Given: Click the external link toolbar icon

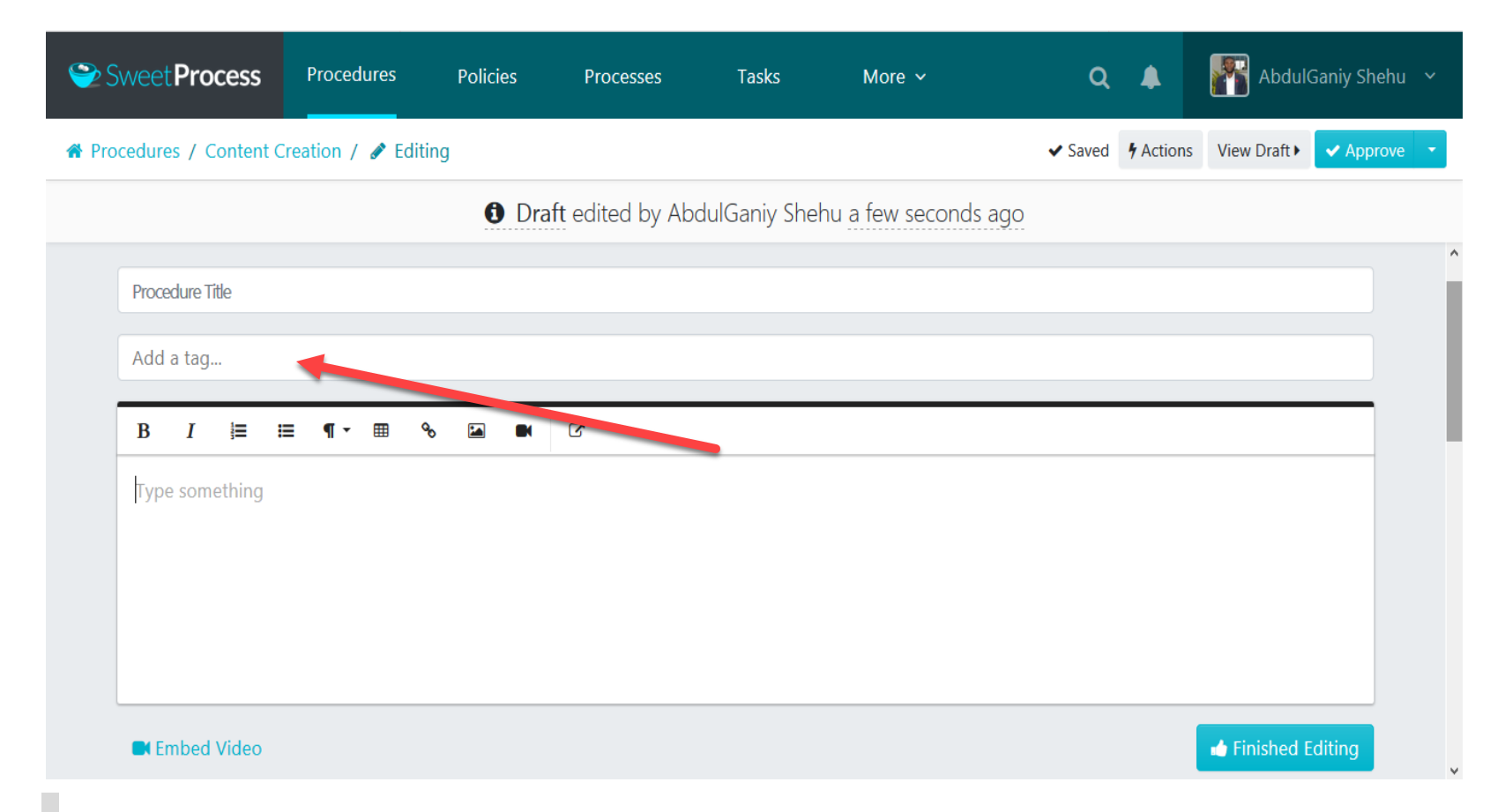Looking at the screenshot, I should point(576,430).
